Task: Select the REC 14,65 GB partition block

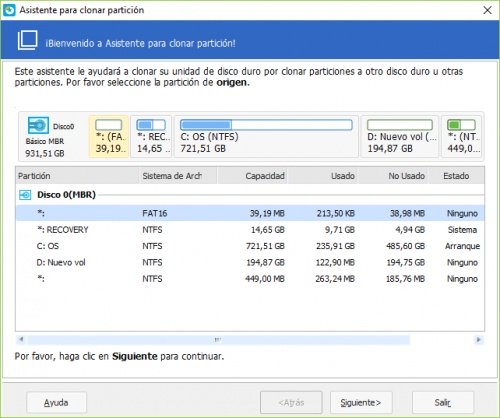Action: tap(151, 137)
